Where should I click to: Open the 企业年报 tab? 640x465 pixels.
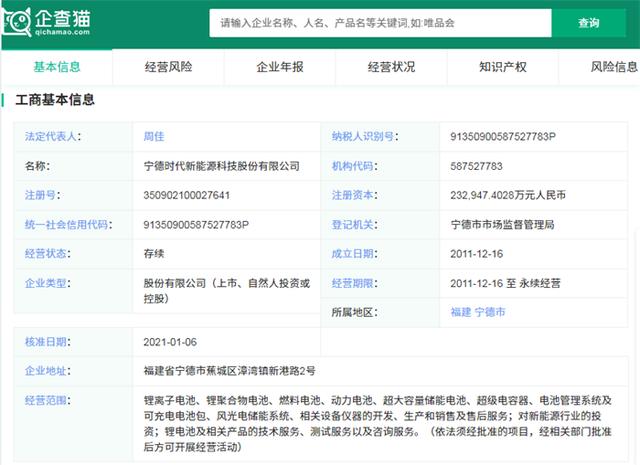coord(280,67)
